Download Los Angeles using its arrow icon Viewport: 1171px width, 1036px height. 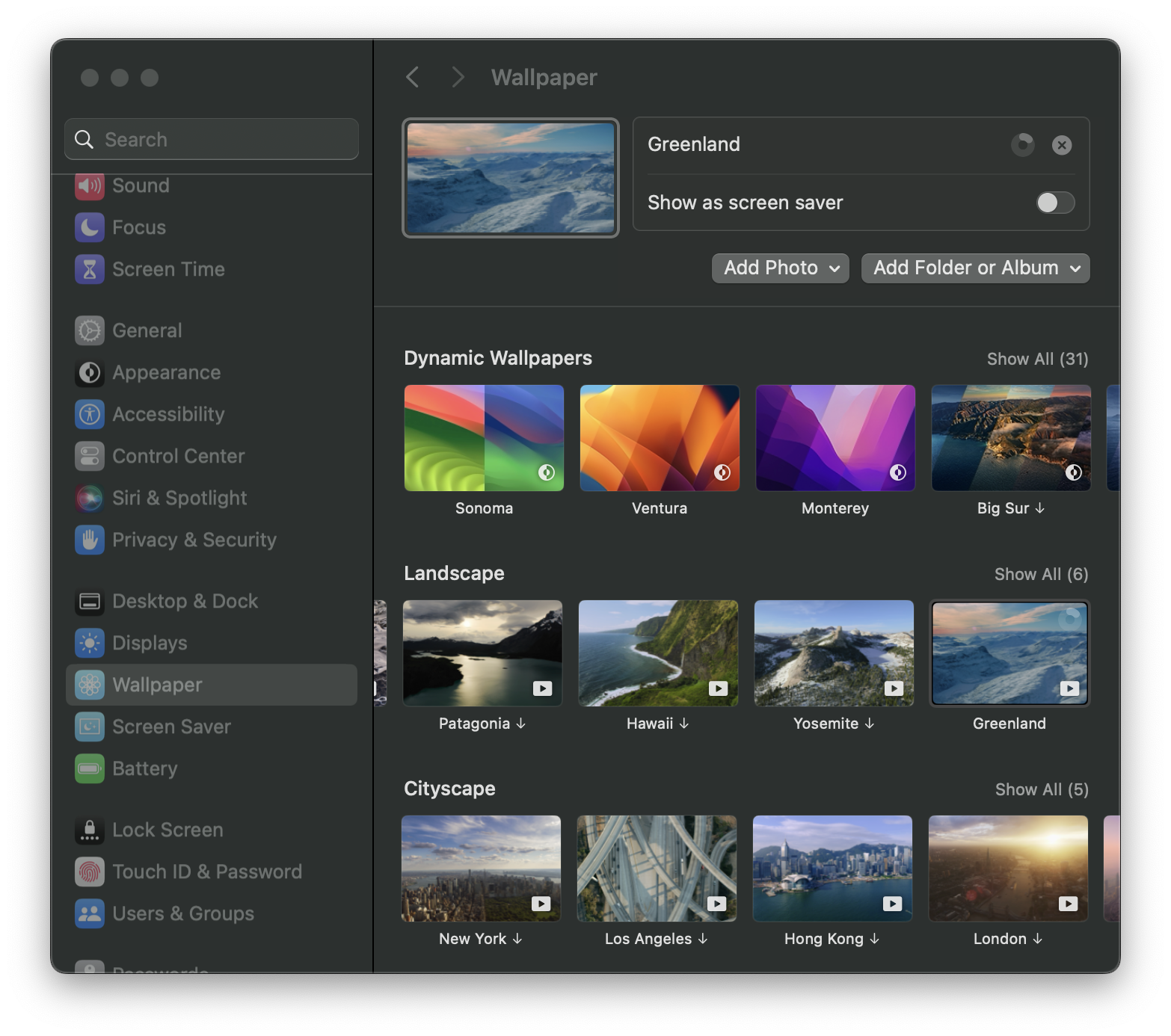coord(703,939)
